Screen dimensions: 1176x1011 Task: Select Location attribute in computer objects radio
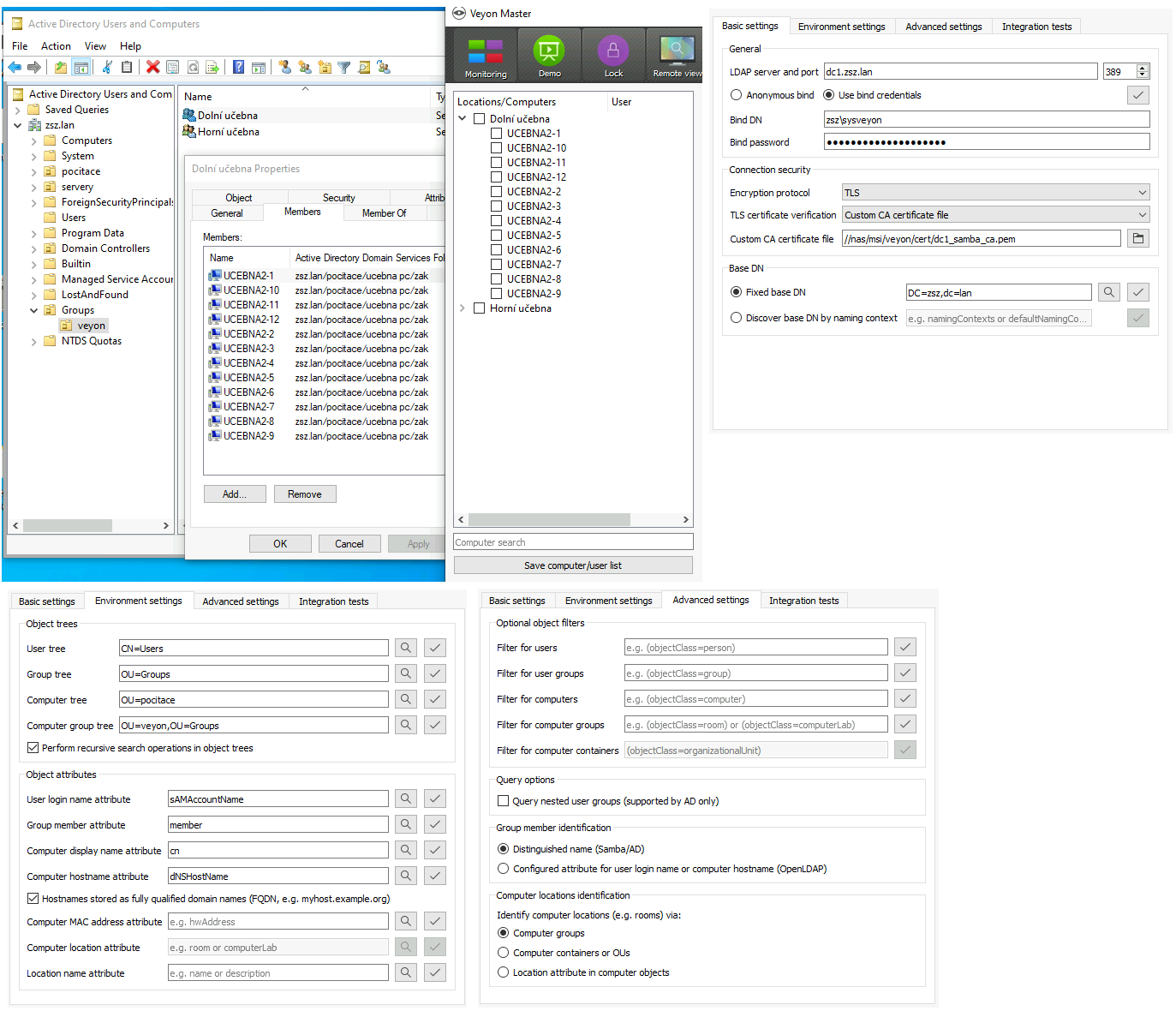tap(503, 972)
